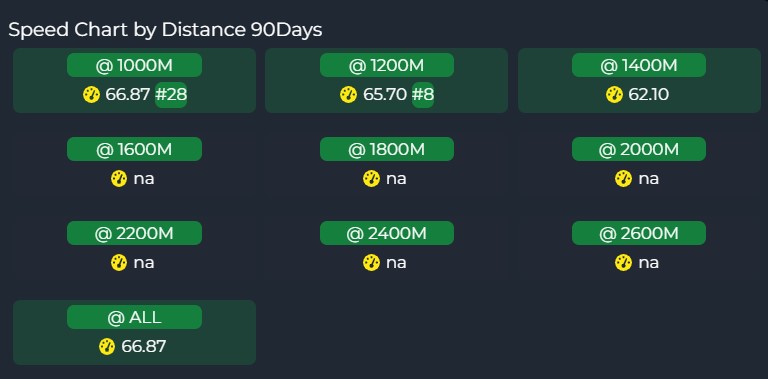Image resolution: width=768 pixels, height=379 pixels.
Task: Click the speedometer icon beside 62.10
Action: pyautogui.click(x=614, y=95)
